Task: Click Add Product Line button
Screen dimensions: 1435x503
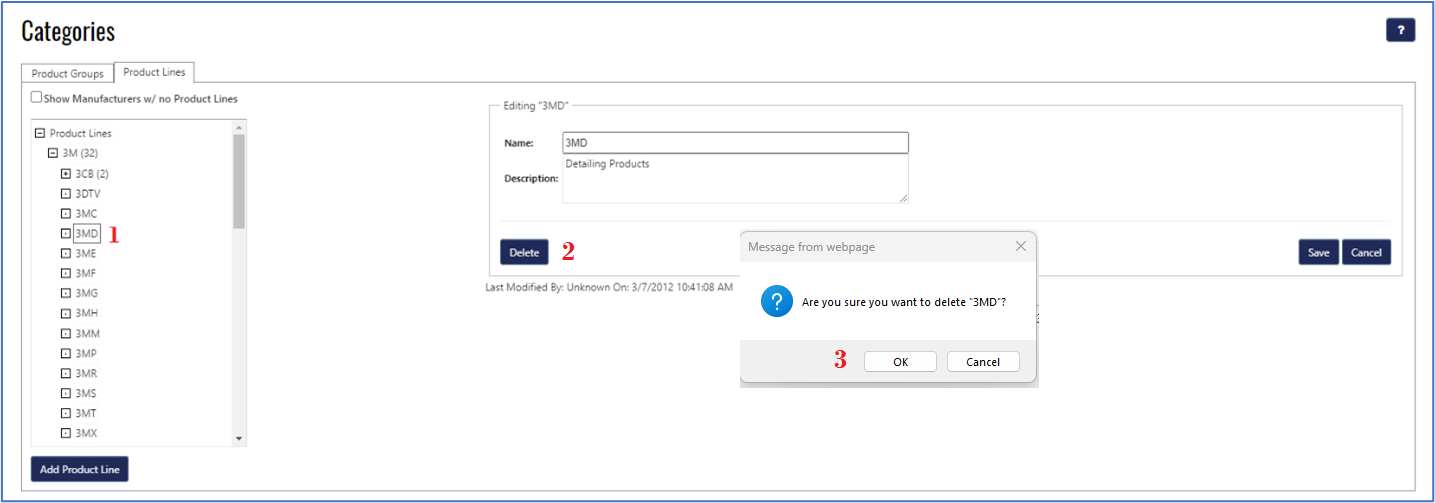Action: (x=80, y=469)
